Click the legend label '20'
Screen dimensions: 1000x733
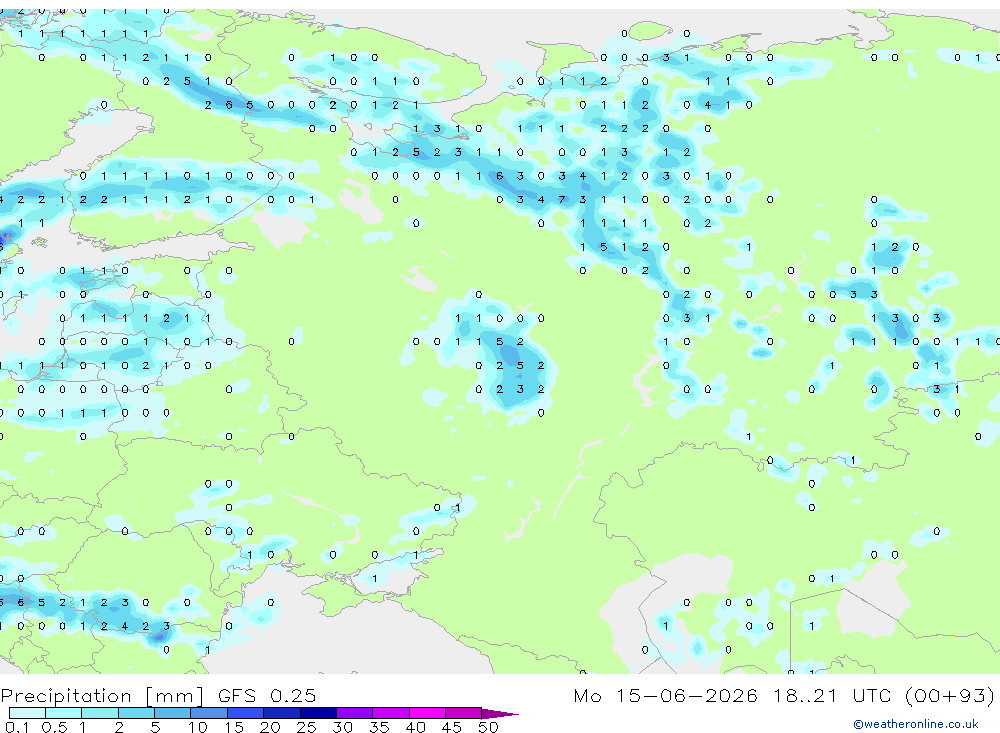click(x=270, y=727)
